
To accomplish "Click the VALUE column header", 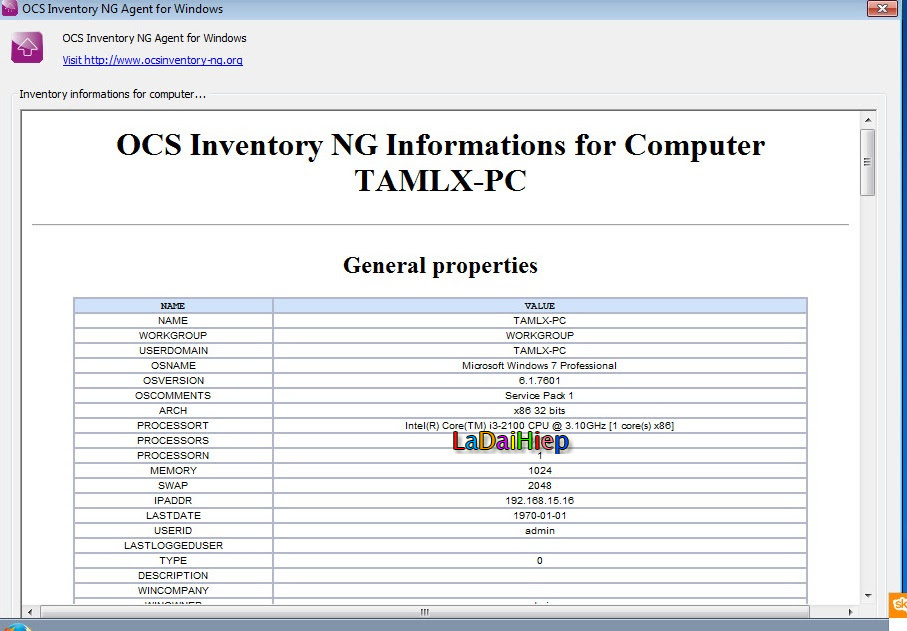I will 540,305.
